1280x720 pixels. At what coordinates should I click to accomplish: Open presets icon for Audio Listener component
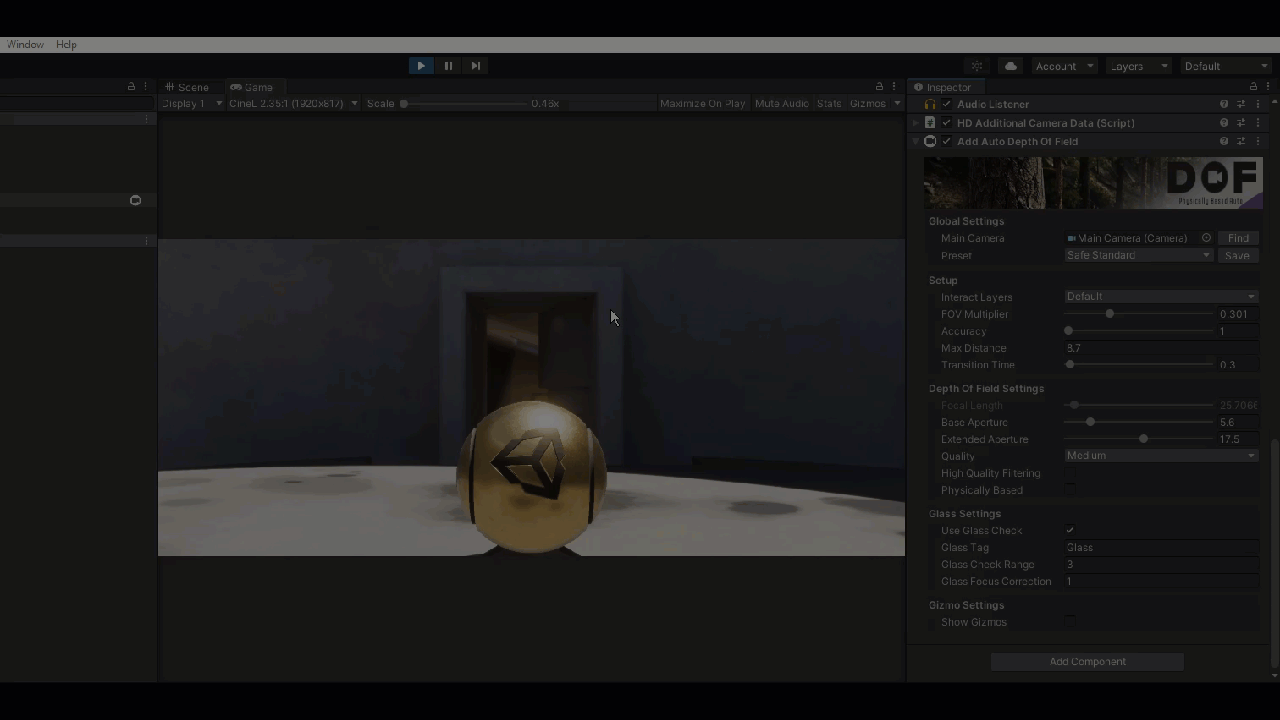point(1241,104)
